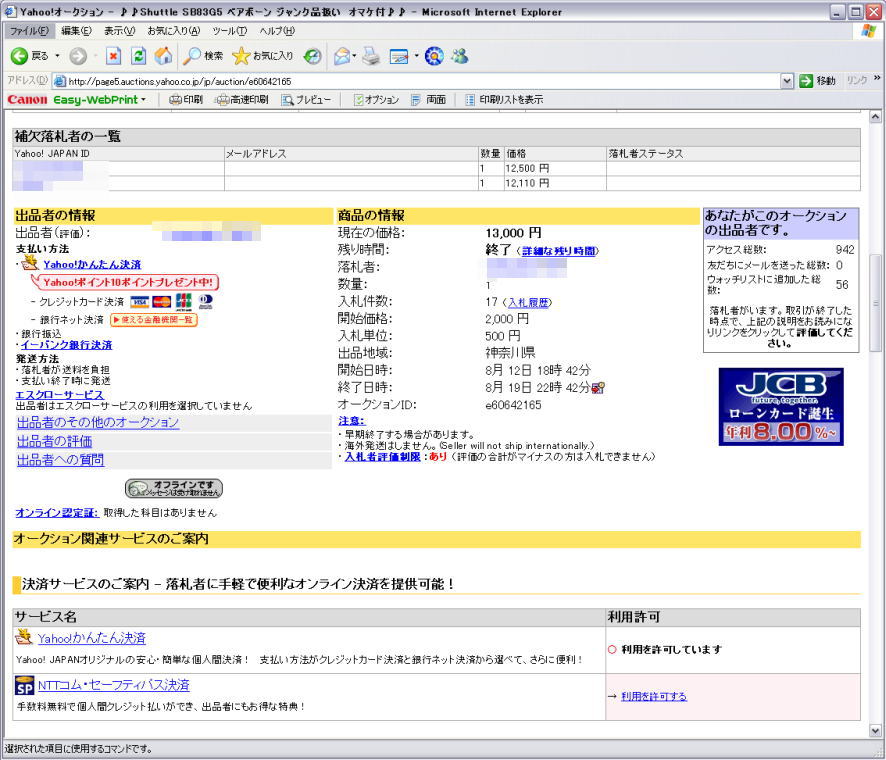Viewport: 886px width, 760px height.
Task: Open the Mail button dropdown arrow
Action: 354,55
